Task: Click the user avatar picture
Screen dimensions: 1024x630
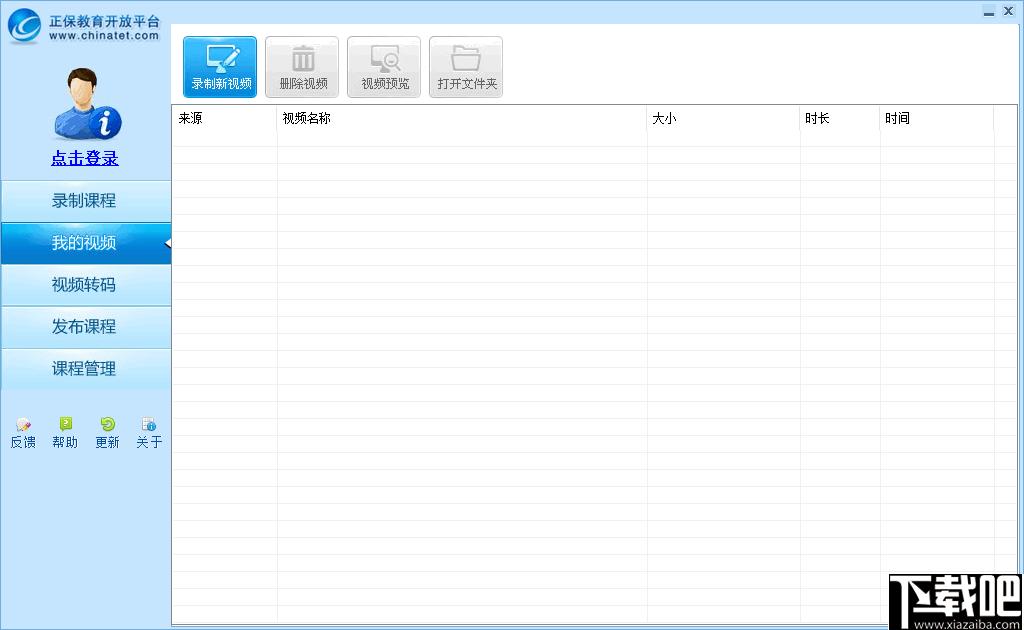Action: 87,104
